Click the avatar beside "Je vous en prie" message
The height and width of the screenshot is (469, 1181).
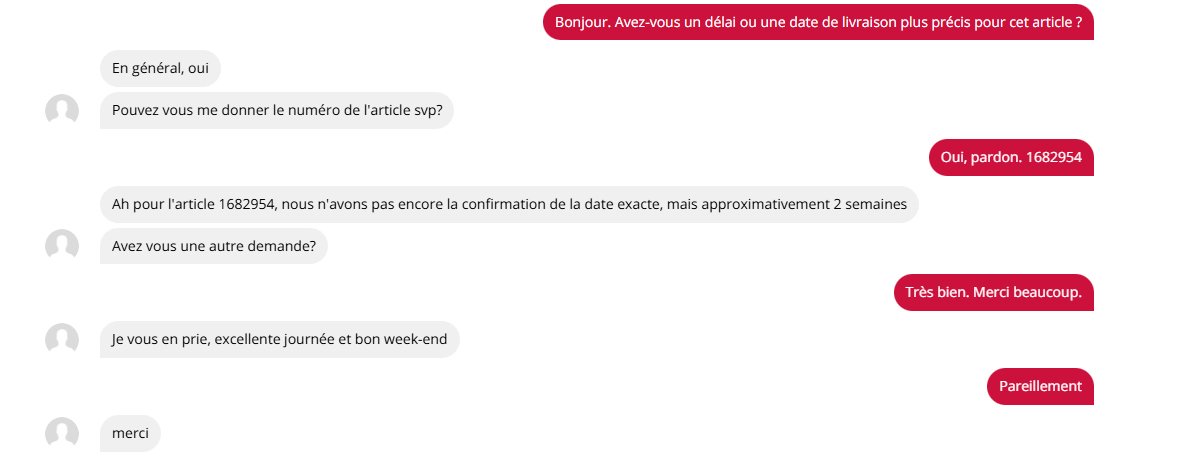(62, 339)
